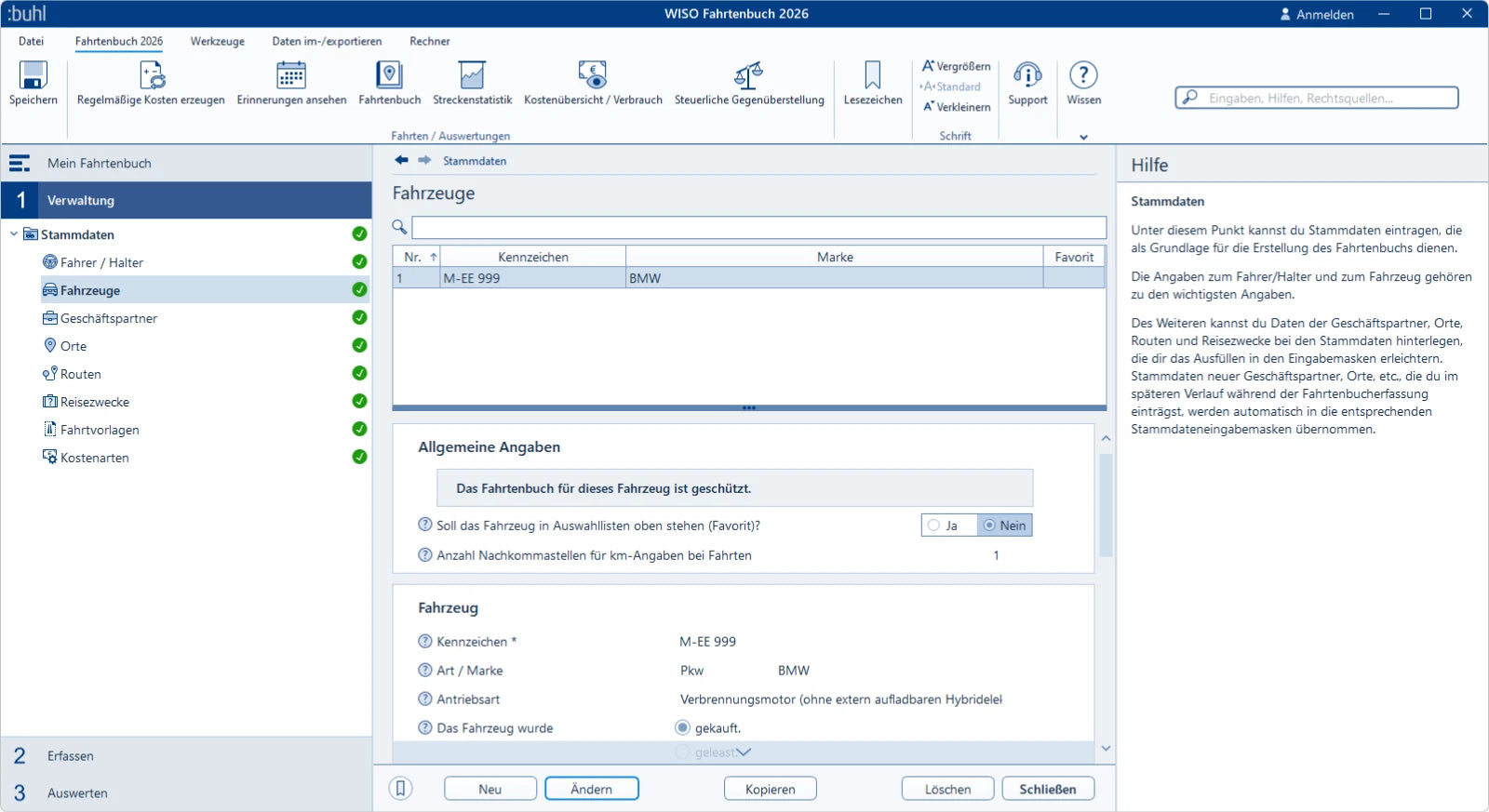The image size is (1489, 812).
Task: Select the Nein radio button for Favorit
Action: pyautogui.click(x=989, y=526)
